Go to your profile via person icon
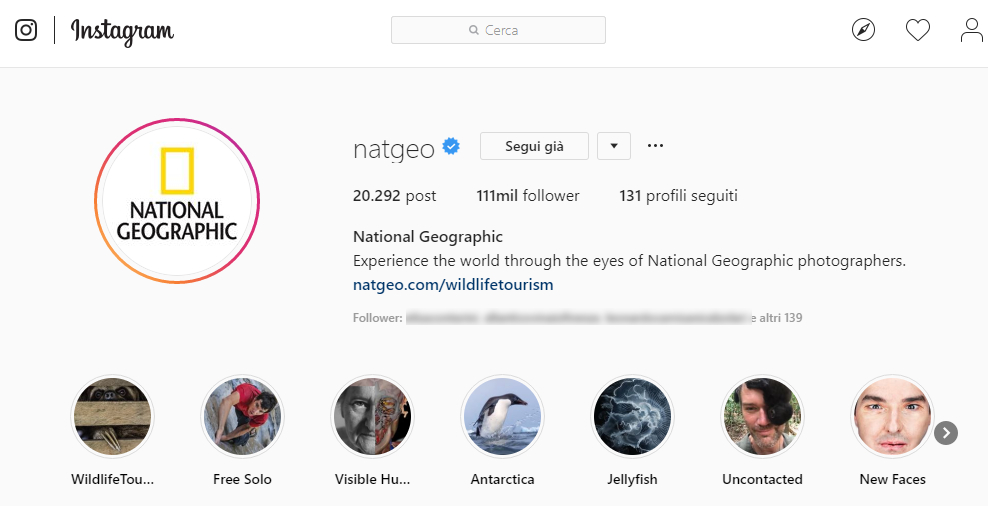Screen dimensions: 988x506 click(971, 30)
